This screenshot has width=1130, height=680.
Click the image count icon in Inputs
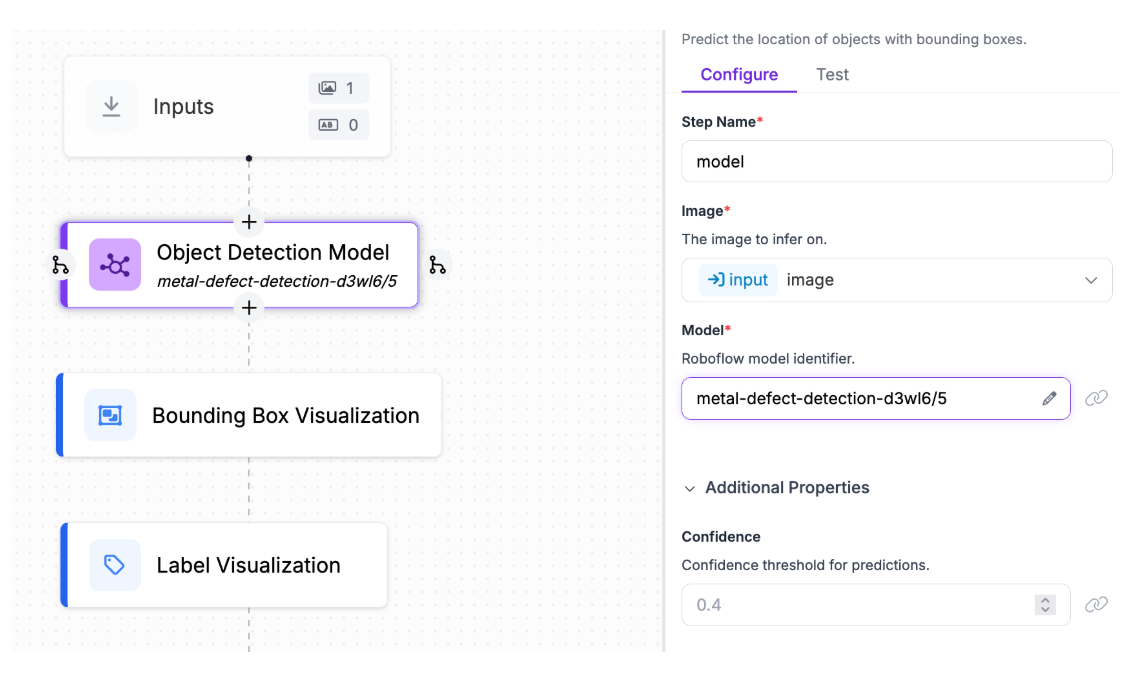coord(327,88)
